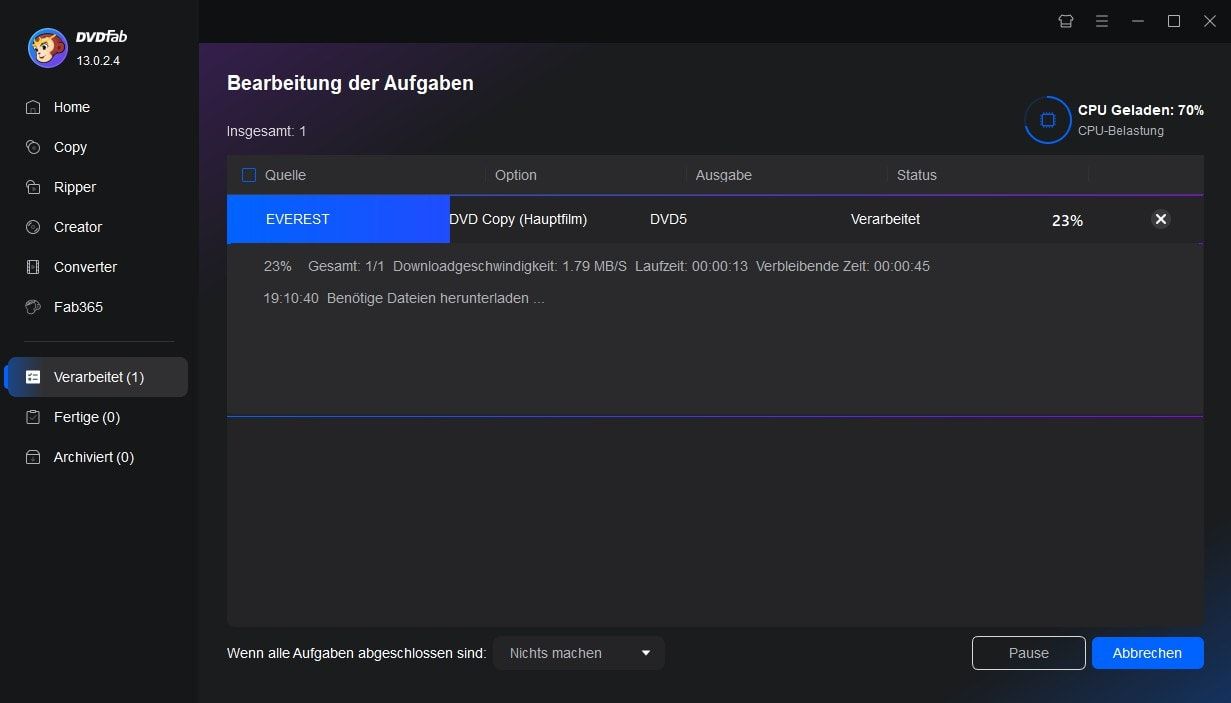The height and width of the screenshot is (703, 1231).
Task: Click the Fab365 sidebar icon
Action: 34,307
